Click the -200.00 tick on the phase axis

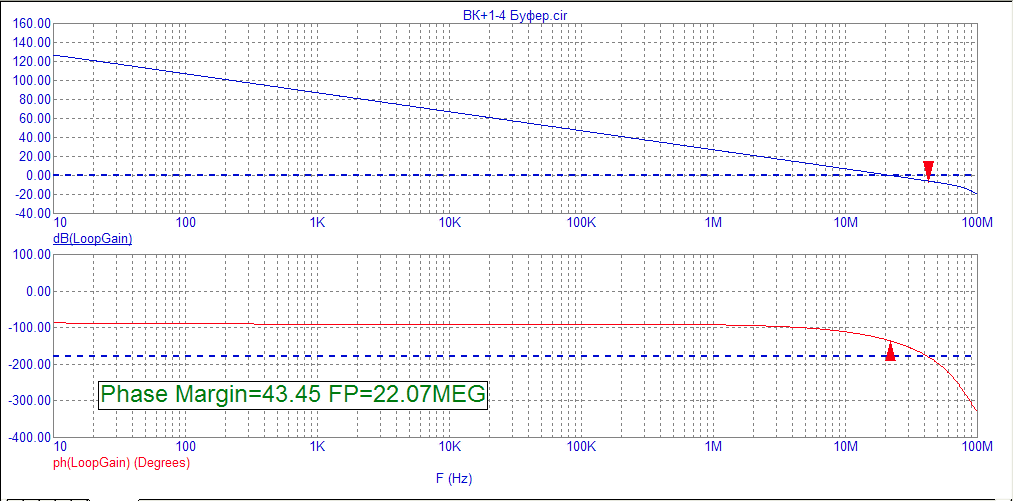coord(30,364)
